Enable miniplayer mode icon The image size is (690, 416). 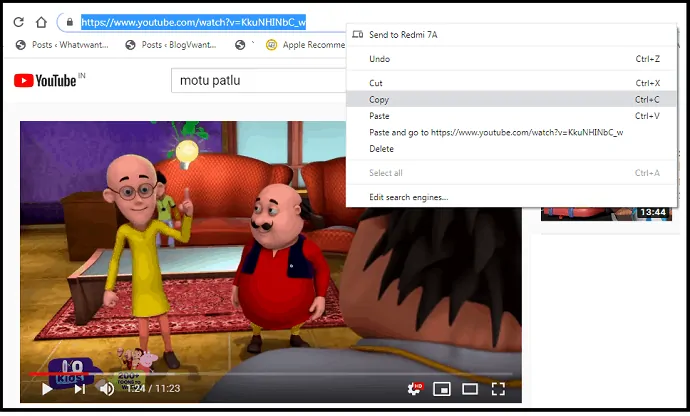coord(442,389)
